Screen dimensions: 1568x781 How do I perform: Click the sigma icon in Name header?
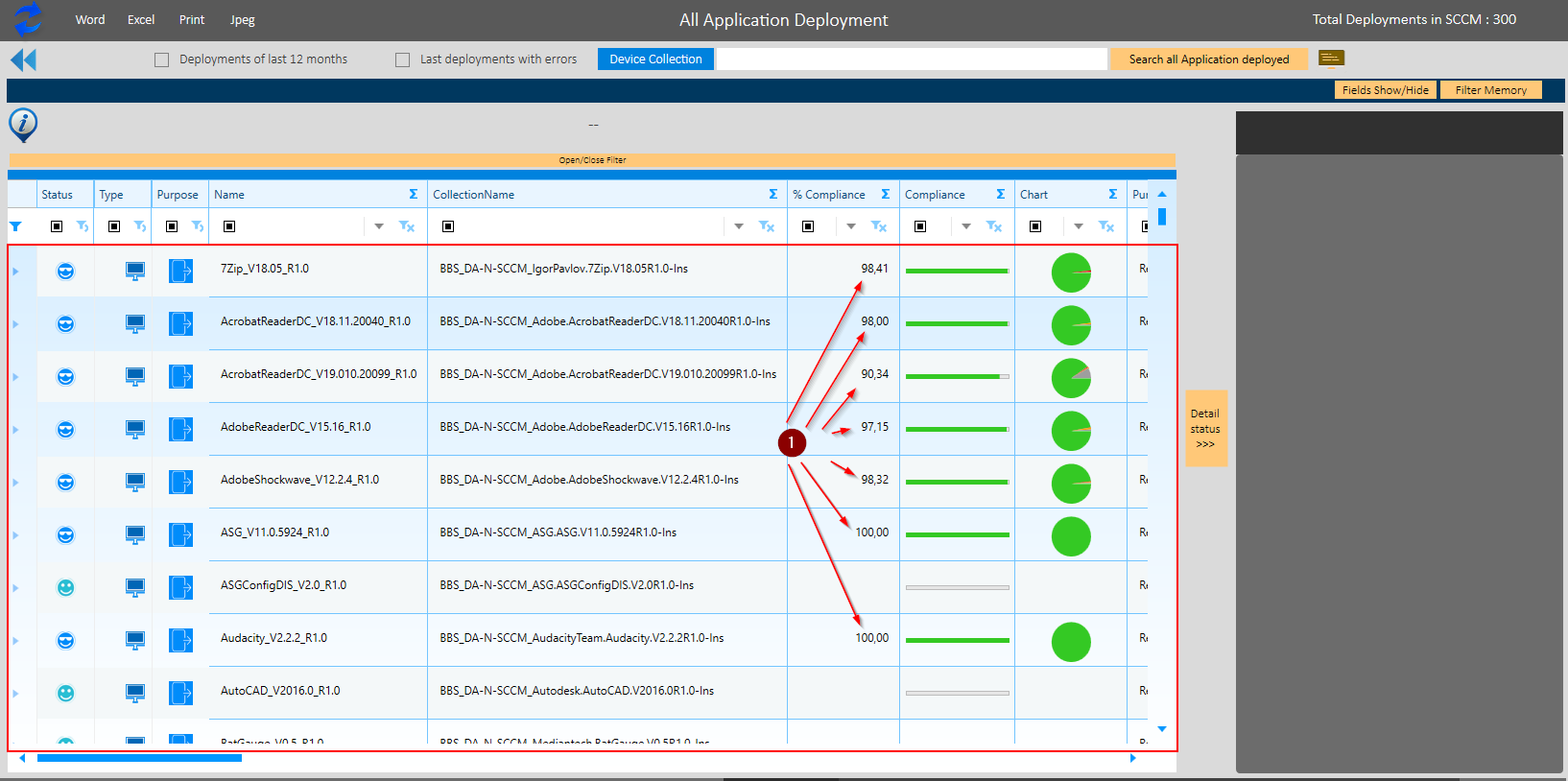click(x=414, y=194)
